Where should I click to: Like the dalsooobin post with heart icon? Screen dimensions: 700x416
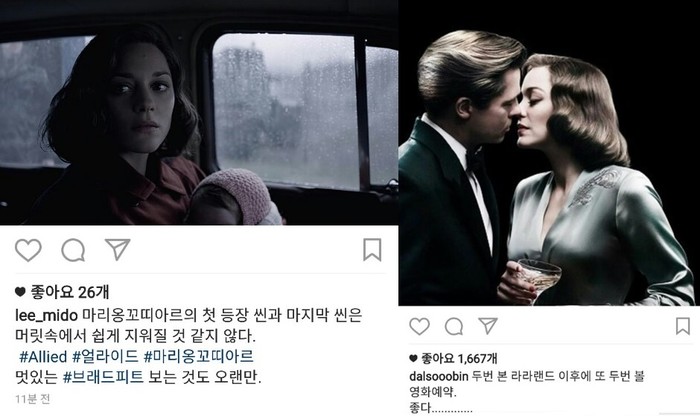point(419,327)
